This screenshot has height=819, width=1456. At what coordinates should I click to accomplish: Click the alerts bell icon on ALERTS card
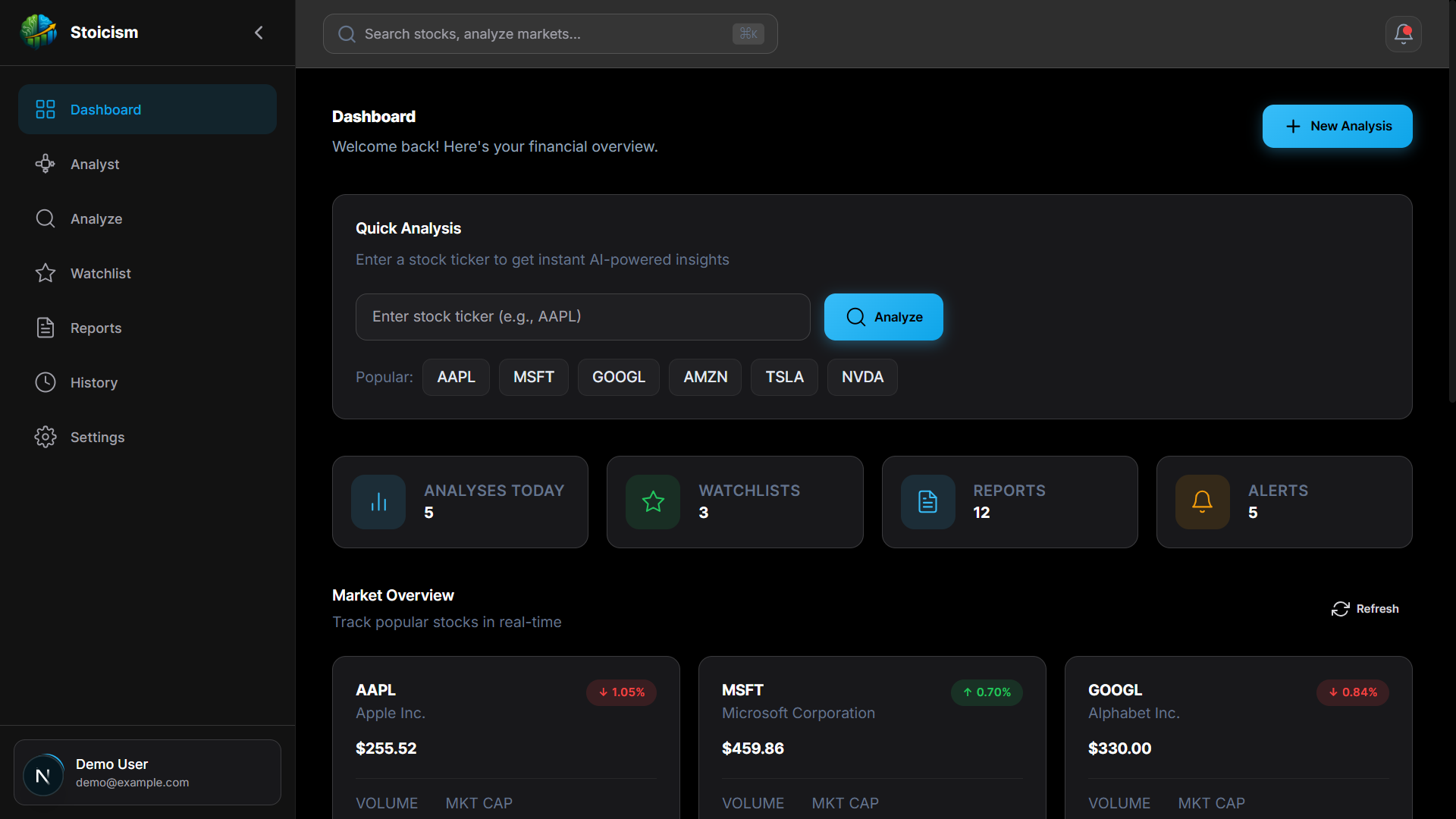[1202, 501]
